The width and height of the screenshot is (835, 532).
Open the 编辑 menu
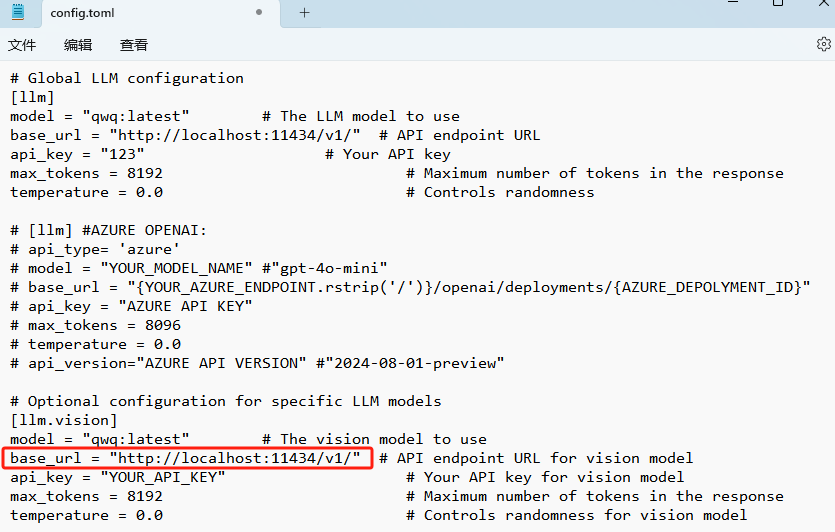pos(78,45)
